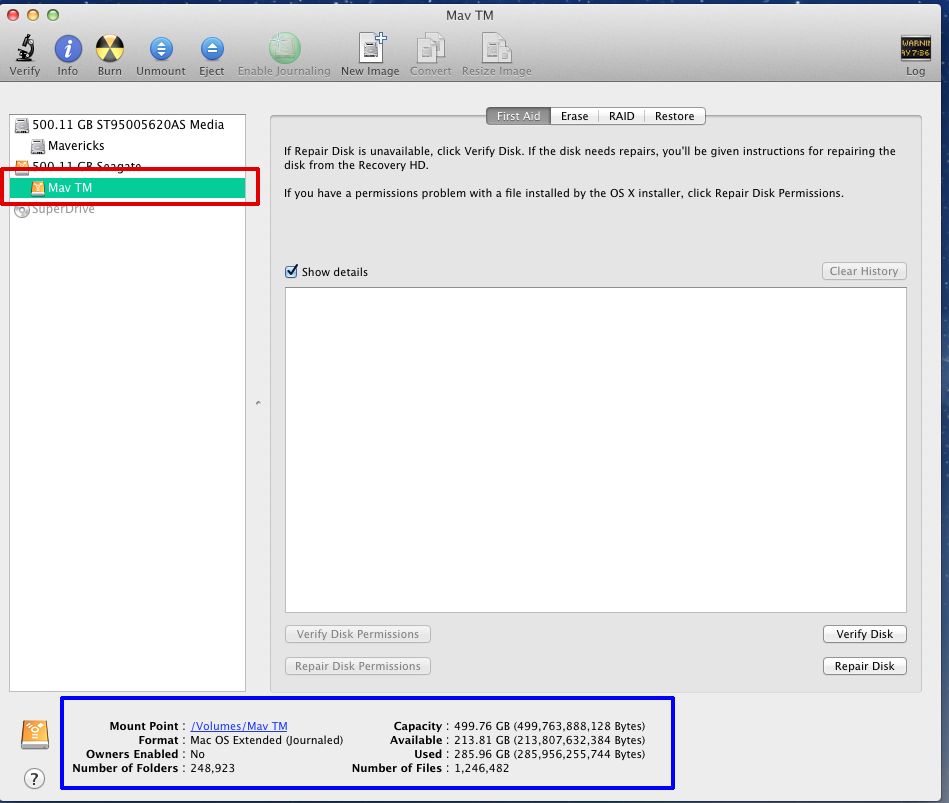Select the Mav TM volume
The height and width of the screenshot is (803, 949).
coord(127,188)
